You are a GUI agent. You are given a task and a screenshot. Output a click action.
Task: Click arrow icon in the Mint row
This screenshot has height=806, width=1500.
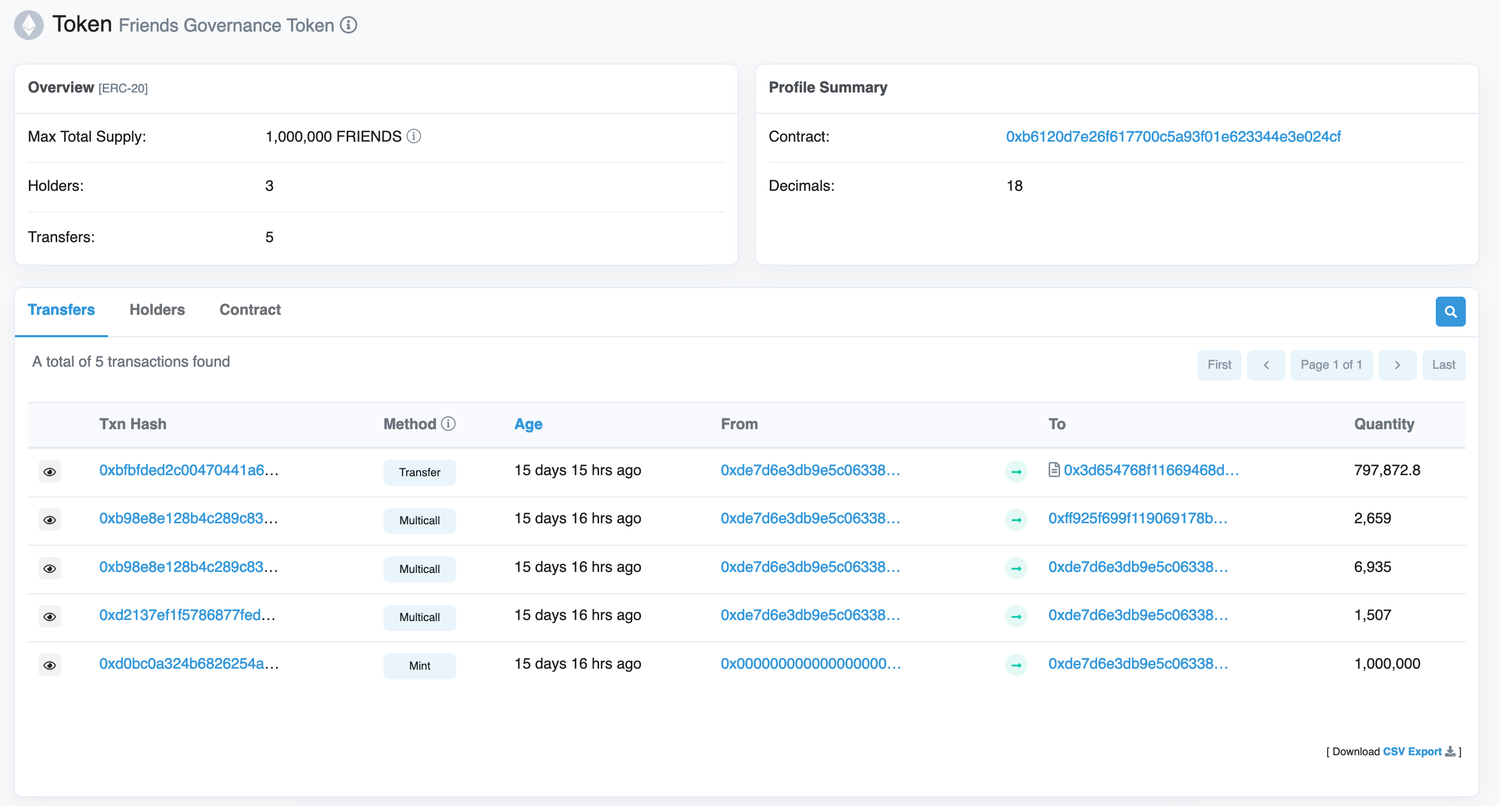[1016, 665]
